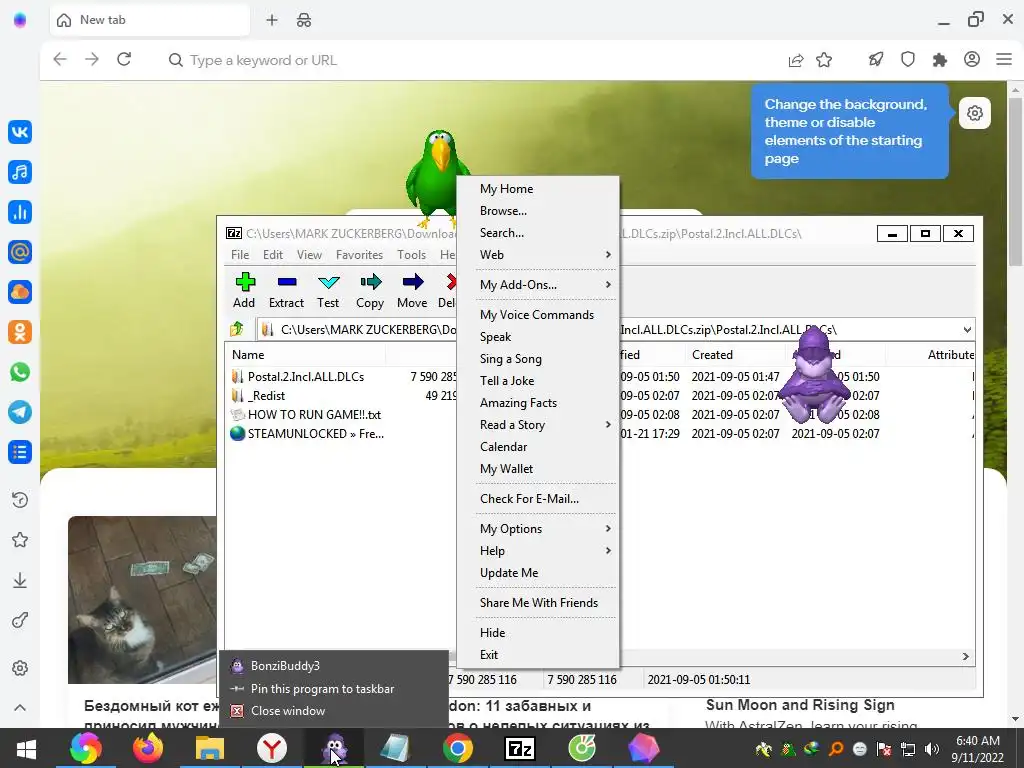Reload the browser page
This screenshot has width=1024, height=768.
[124, 59]
